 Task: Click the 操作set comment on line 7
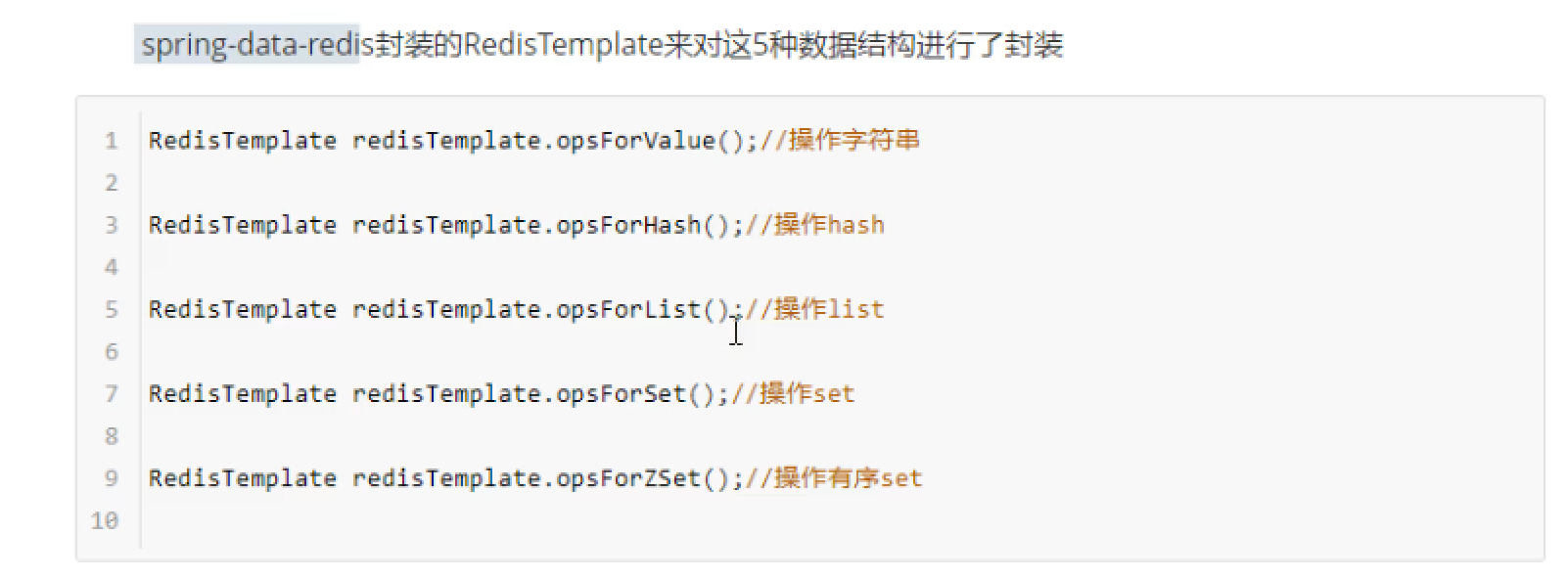[x=794, y=394]
